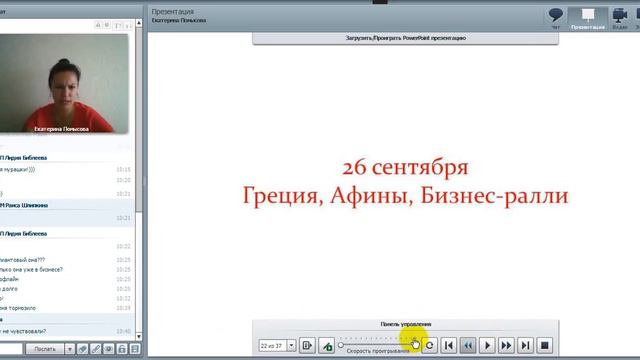Go to previous slide with rewind button
Image resolution: width=640 pixels, height=360 pixels.
tap(468, 345)
